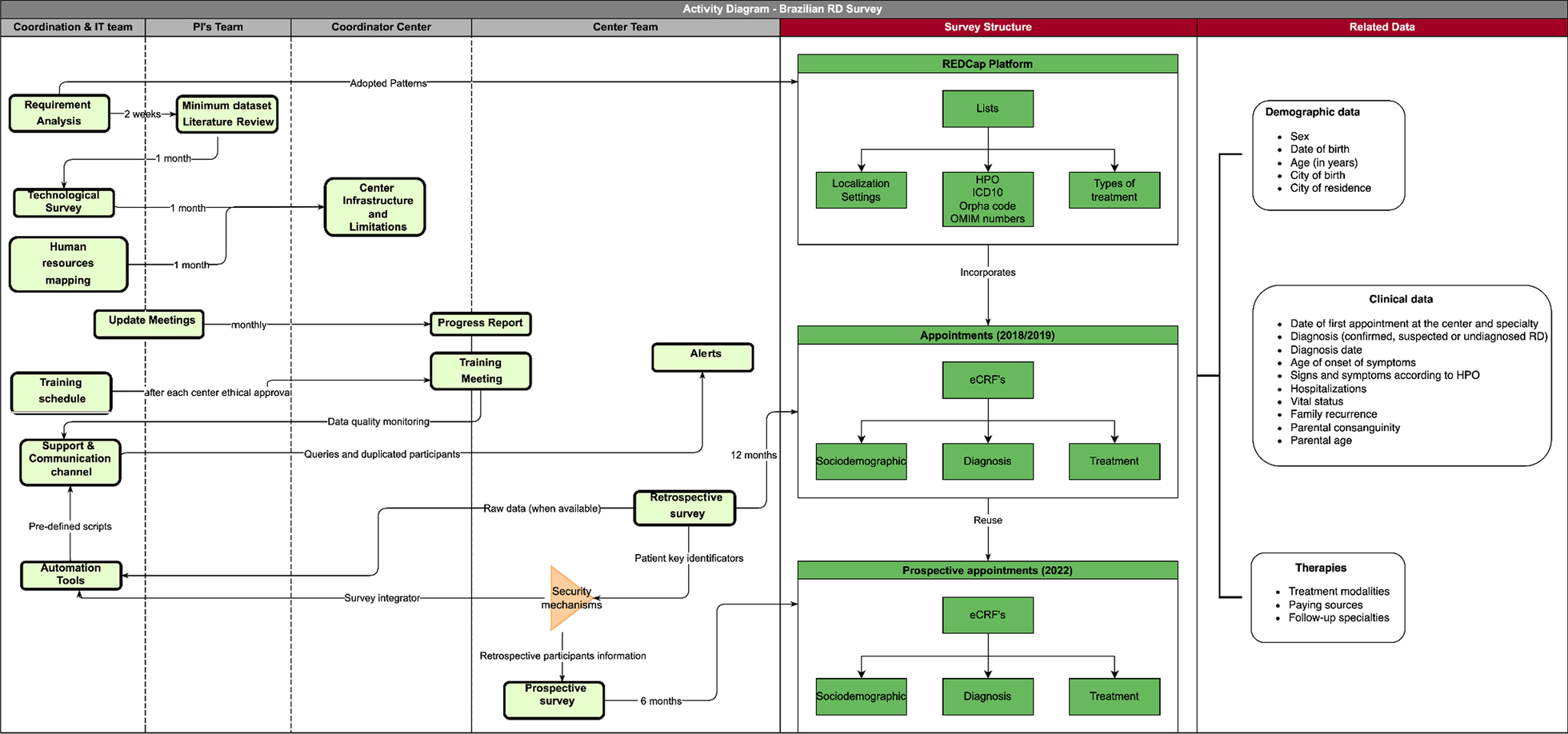Viewport: 1568px width, 734px height.
Task: Select Signs and symptoms according to HPO
Action: (1385, 376)
